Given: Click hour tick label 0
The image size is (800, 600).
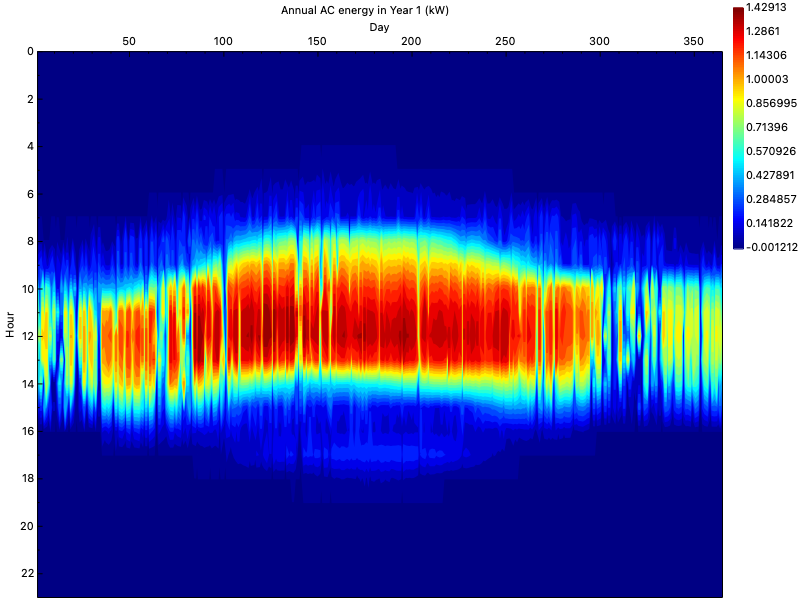Looking at the screenshot, I should [x=30, y=51].
